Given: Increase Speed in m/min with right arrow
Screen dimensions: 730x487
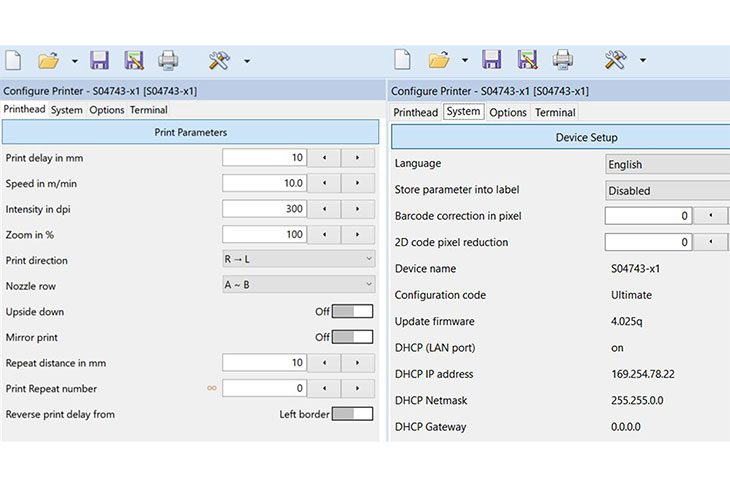Looking at the screenshot, I should (x=357, y=183).
